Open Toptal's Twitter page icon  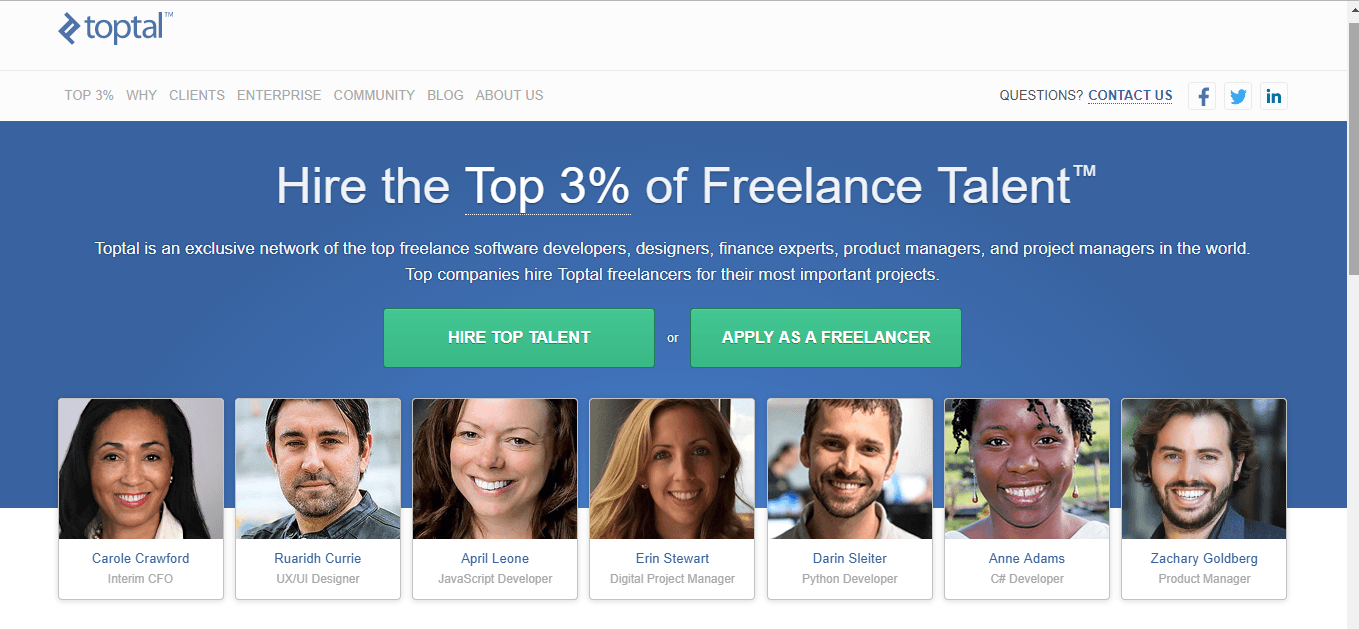pyautogui.click(x=1238, y=96)
